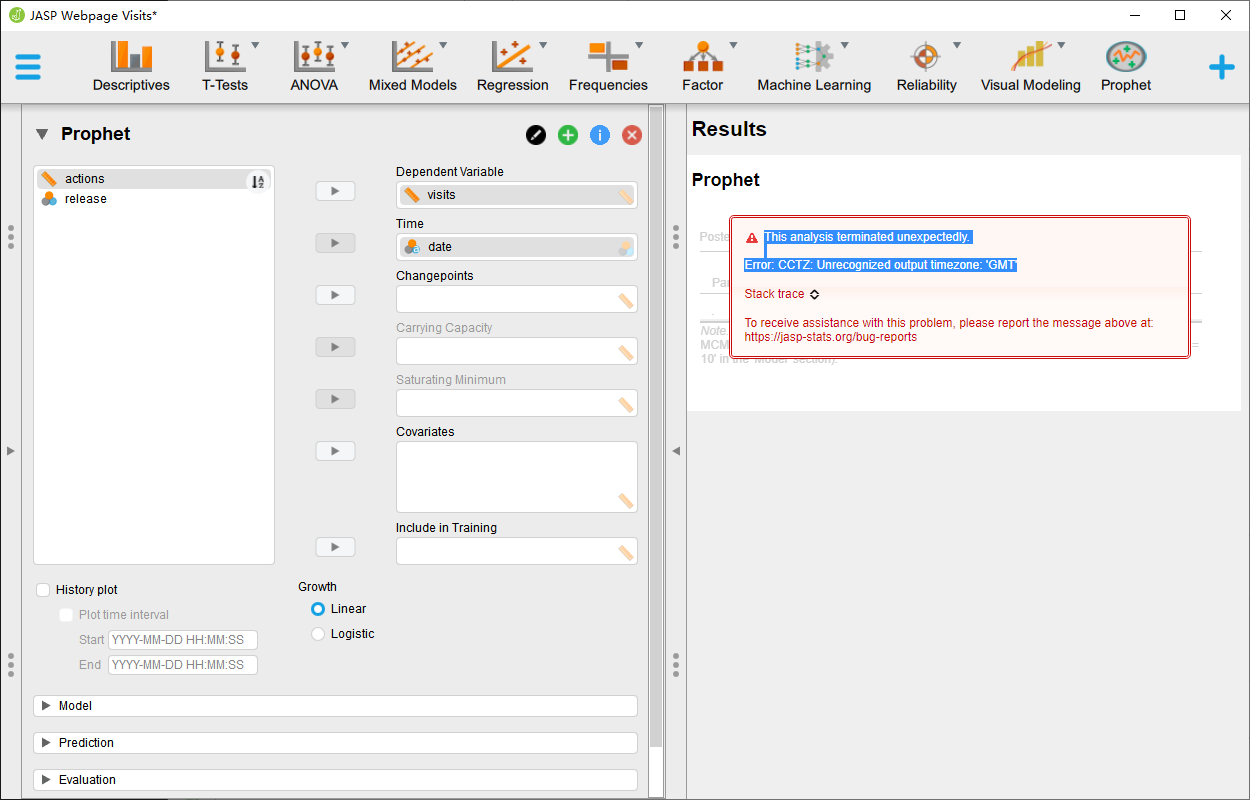
Task: Select the Logistic growth option
Action: coord(318,633)
